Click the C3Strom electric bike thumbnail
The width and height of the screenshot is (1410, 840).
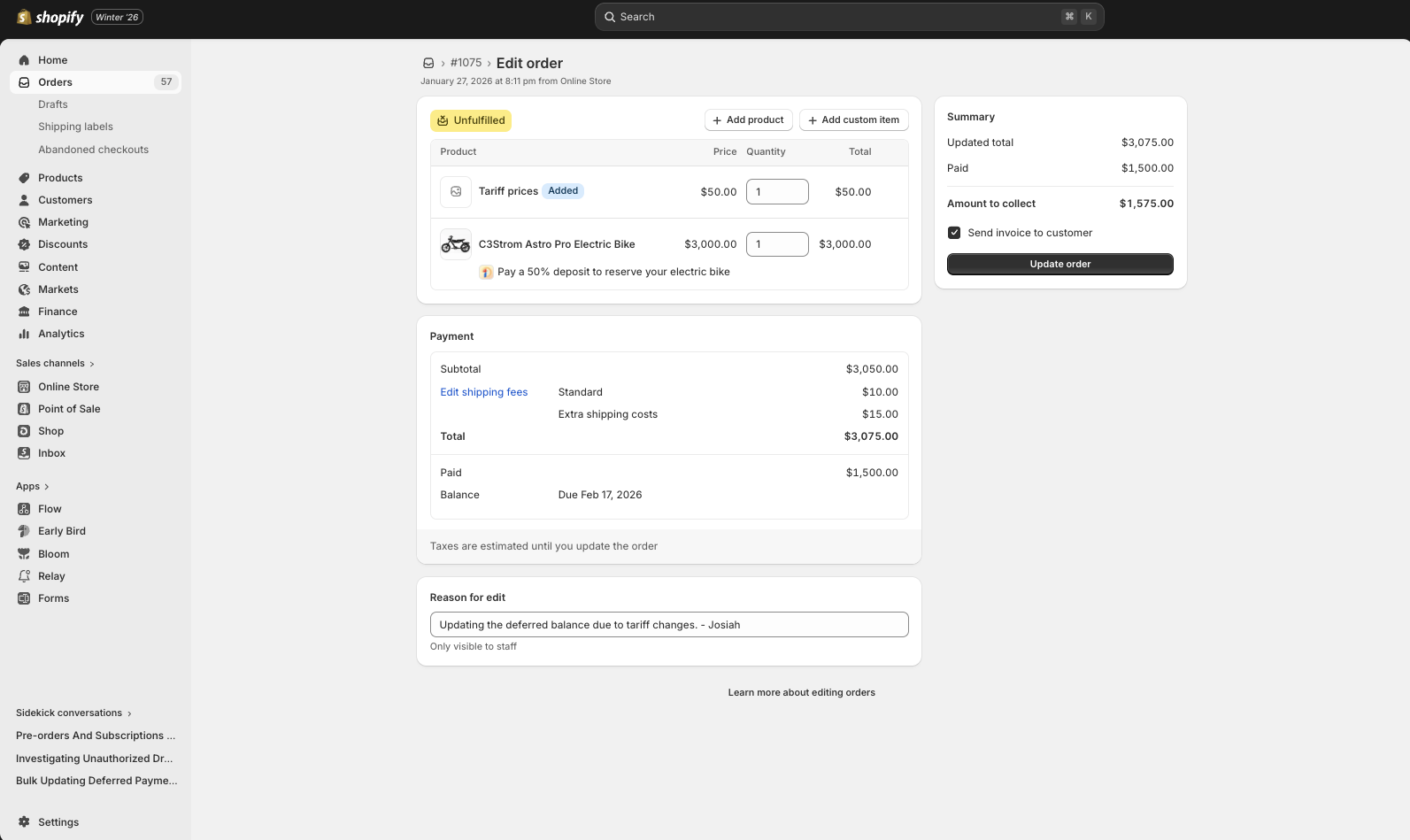(x=456, y=244)
